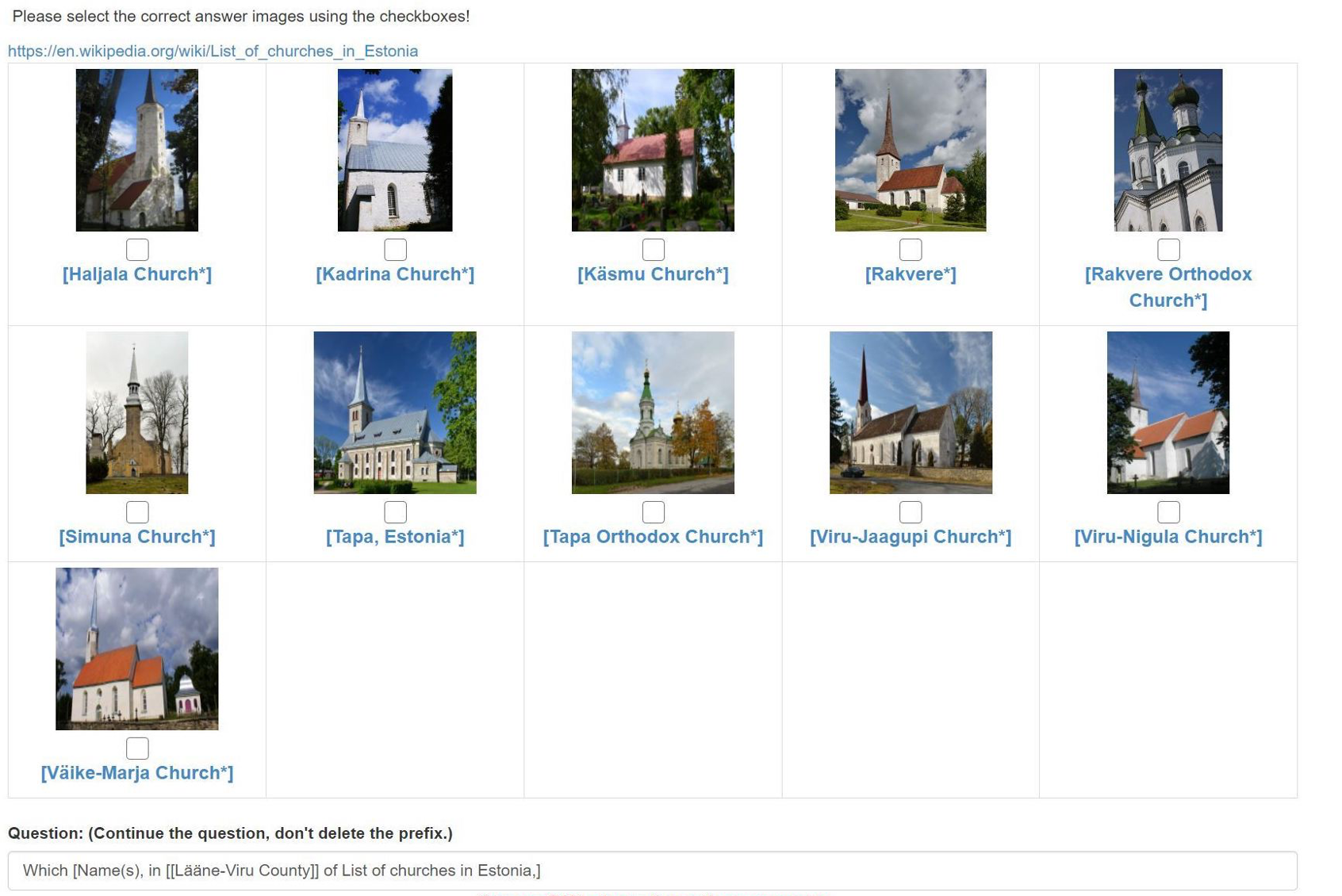The width and height of the screenshot is (1342, 896).
Task: Check the Käsmu Church checkbox
Action: [653, 249]
